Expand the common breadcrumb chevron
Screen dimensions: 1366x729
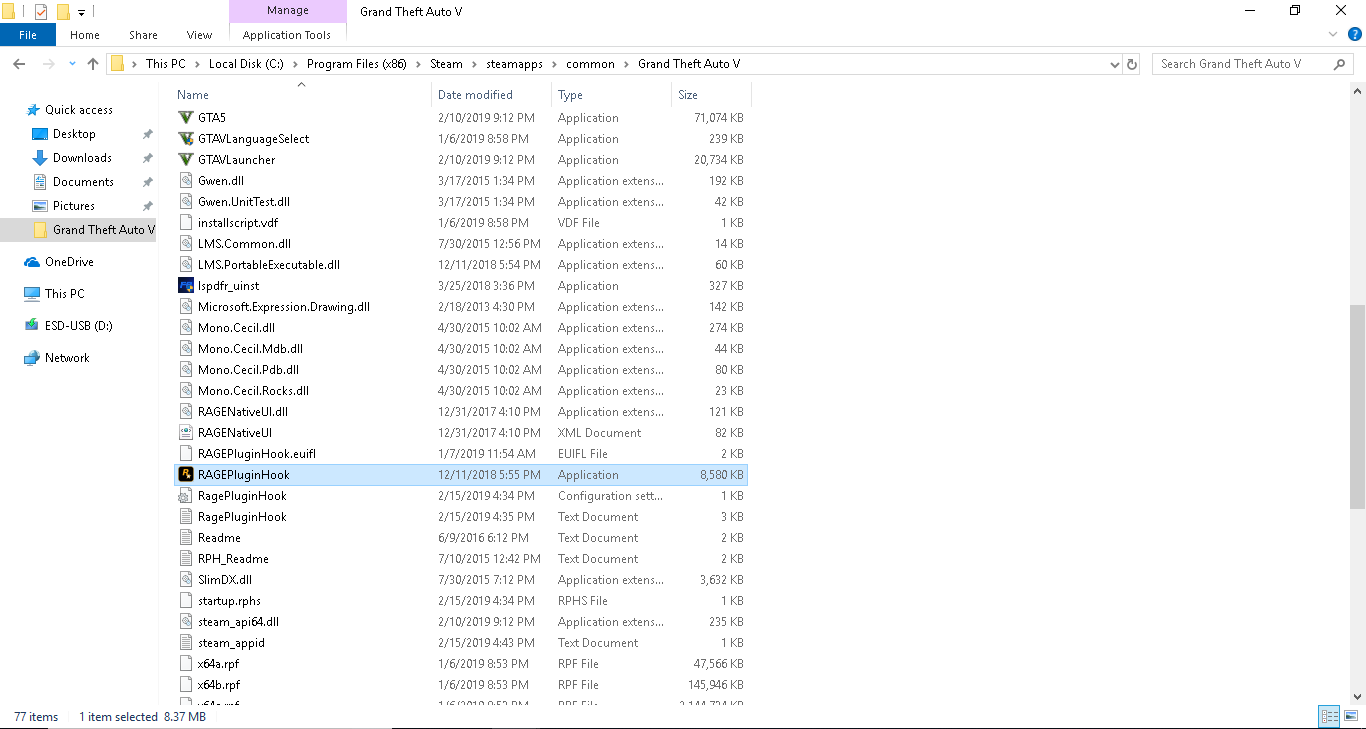pos(627,64)
